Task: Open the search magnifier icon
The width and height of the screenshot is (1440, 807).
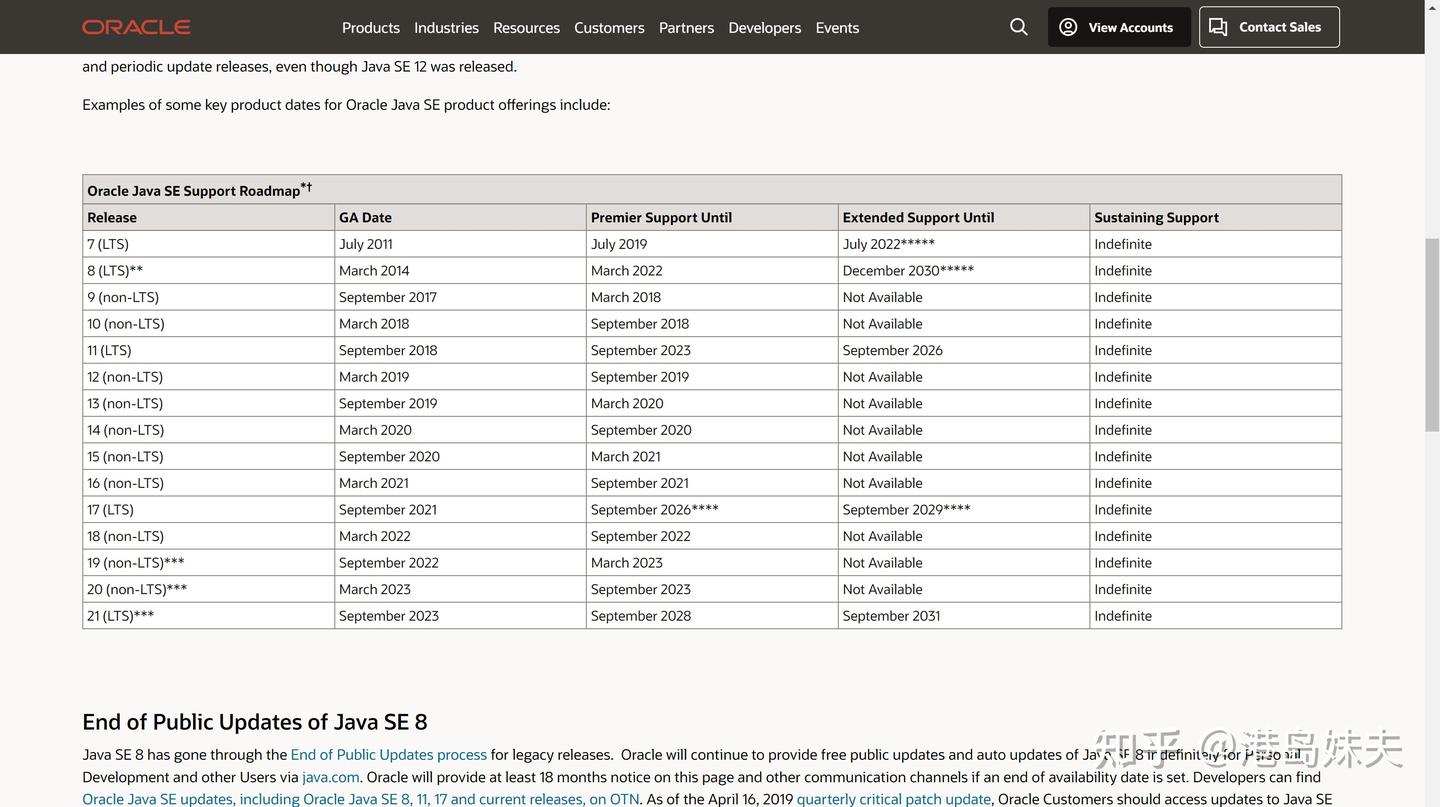Action: click(1019, 27)
